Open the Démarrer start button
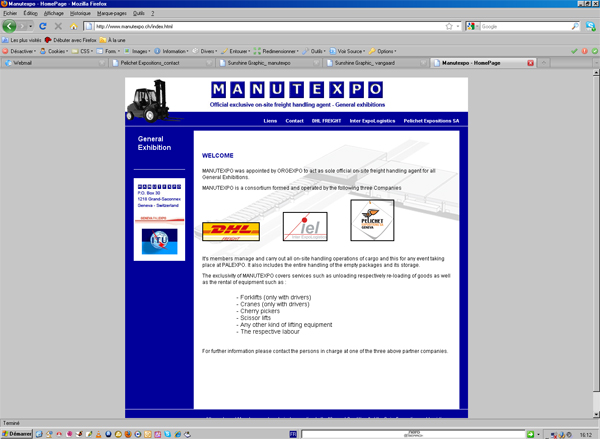Image resolution: width=600 pixels, height=439 pixels. 17,434
